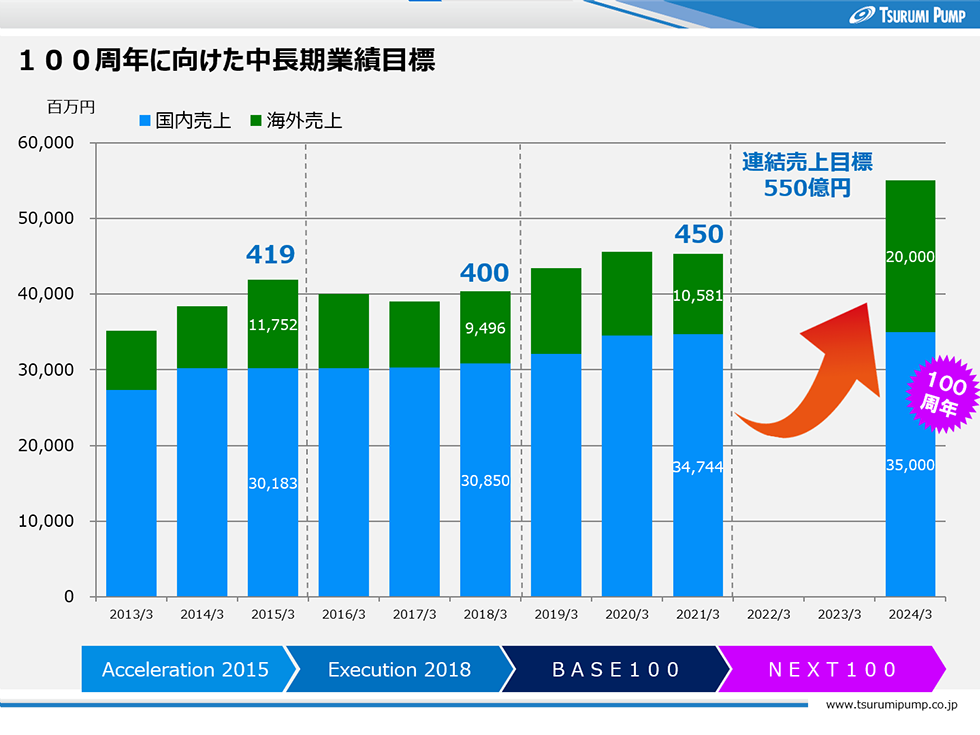Click the 400 total above 2018/3
This screenshot has height=735, width=980.
(x=484, y=273)
